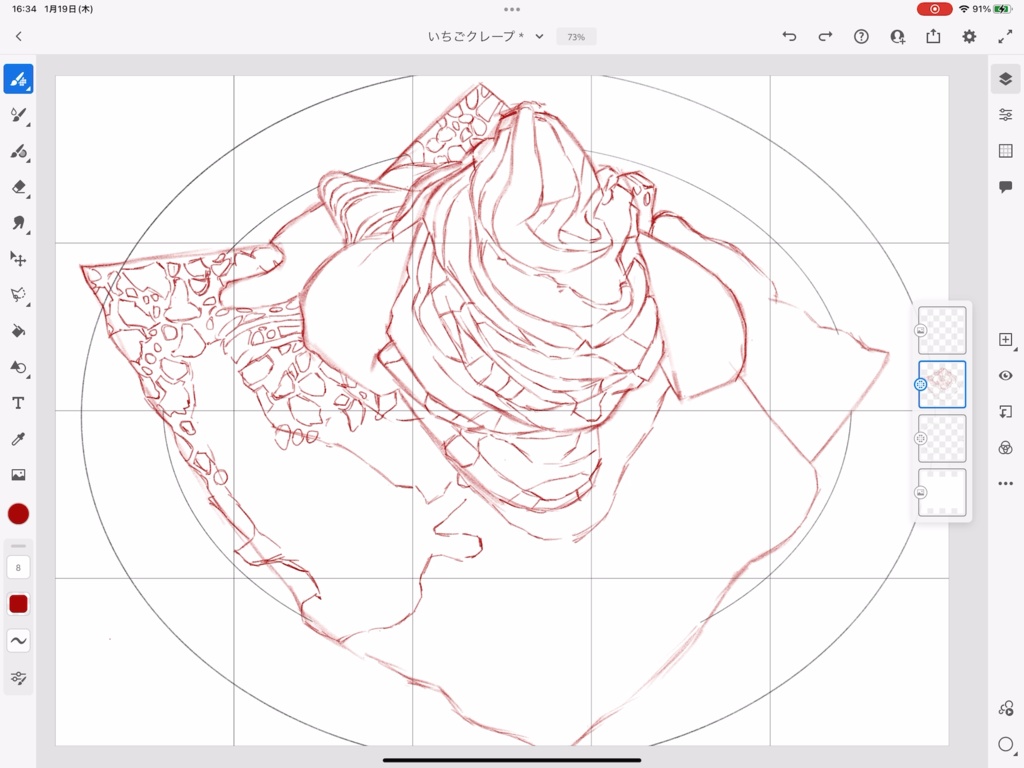Screen dimensions: 1024x768
Task: Open the place image tool
Action: [x=18, y=475]
